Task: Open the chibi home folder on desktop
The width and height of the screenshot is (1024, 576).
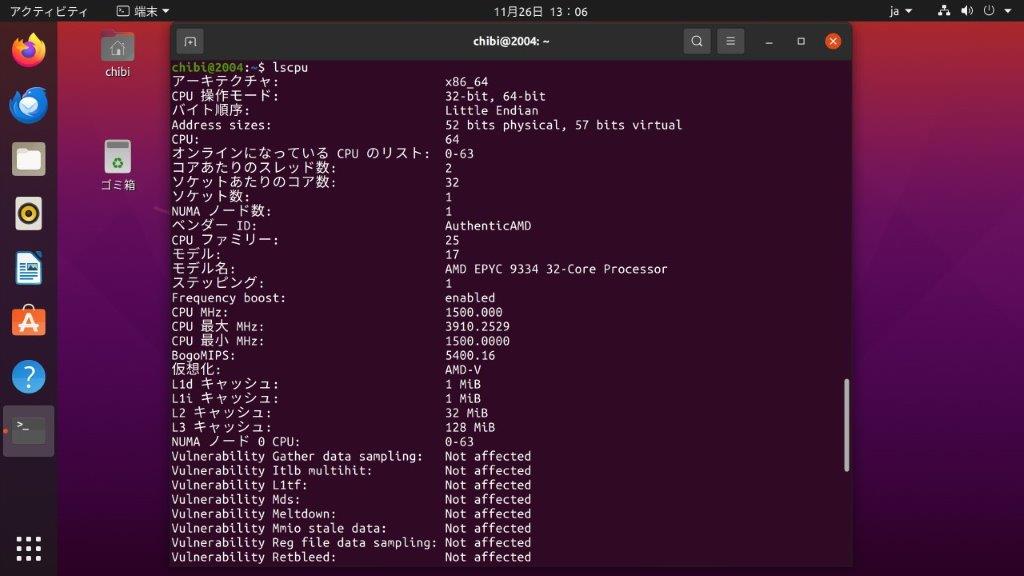Action: click(x=118, y=52)
